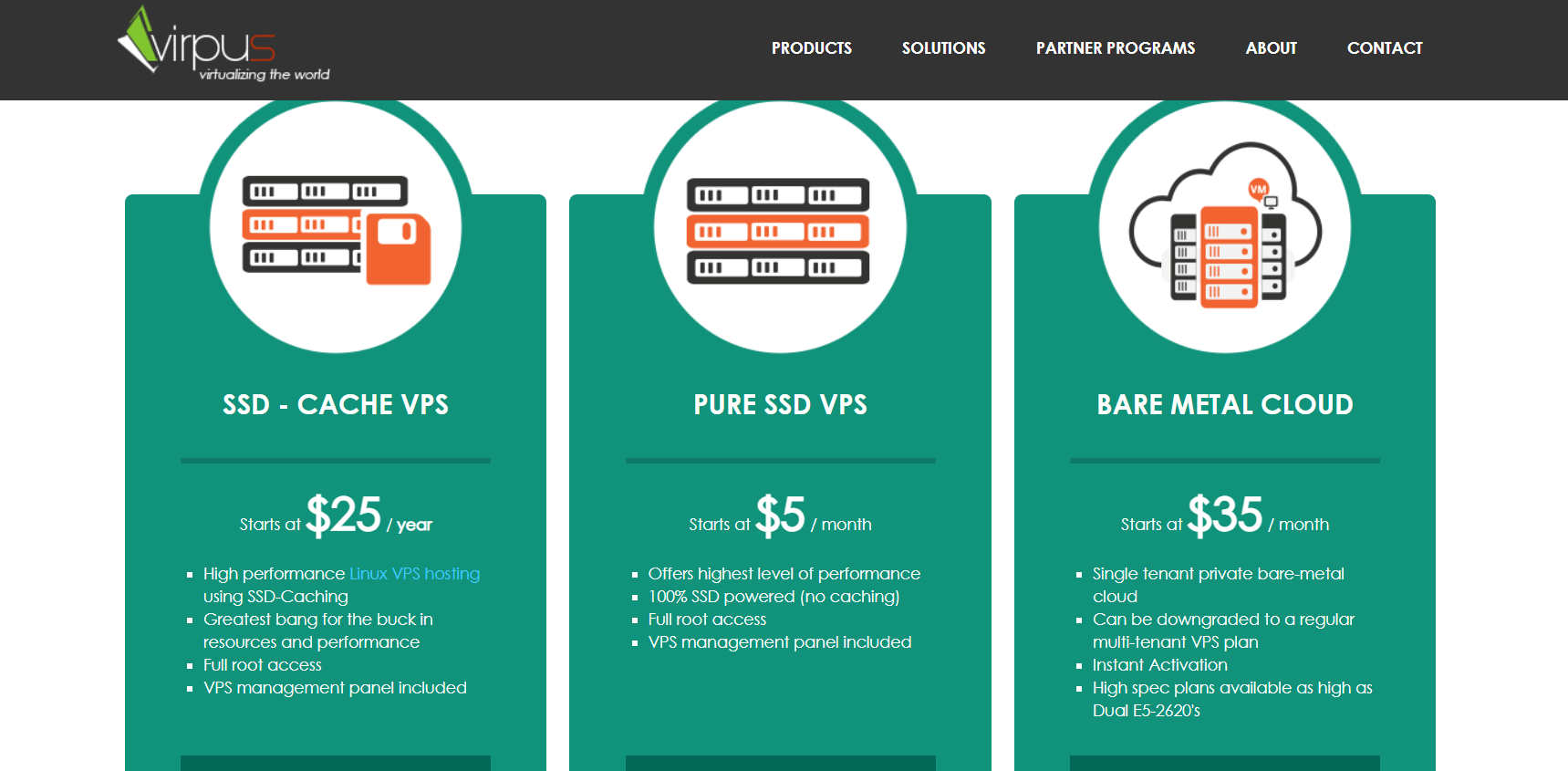Open the About page
Screen dimensions: 1568x771
(1271, 48)
